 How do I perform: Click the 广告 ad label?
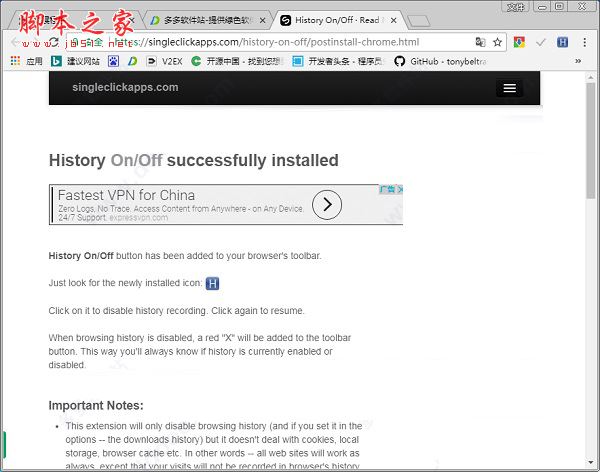click(387, 189)
